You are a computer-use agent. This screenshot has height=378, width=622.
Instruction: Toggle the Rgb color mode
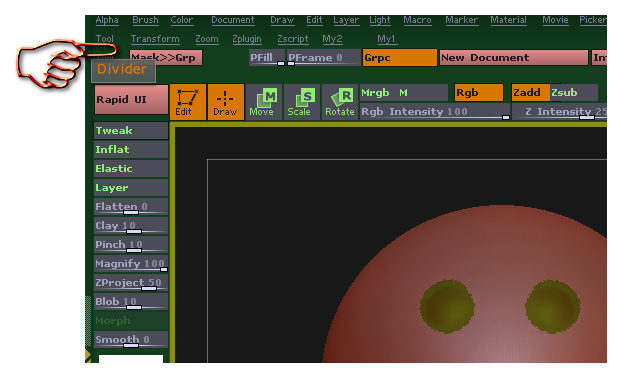(x=479, y=93)
